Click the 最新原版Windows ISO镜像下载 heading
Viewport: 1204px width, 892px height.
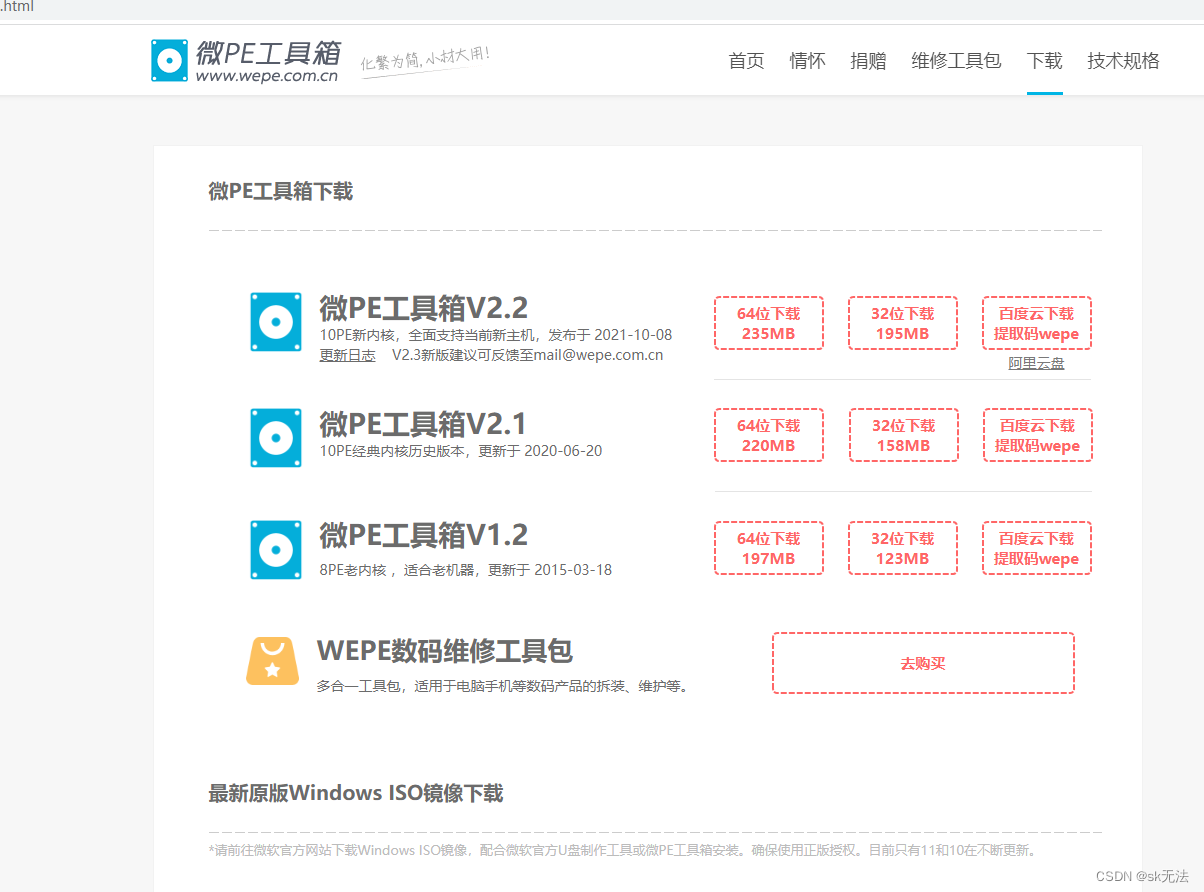(x=355, y=794)
